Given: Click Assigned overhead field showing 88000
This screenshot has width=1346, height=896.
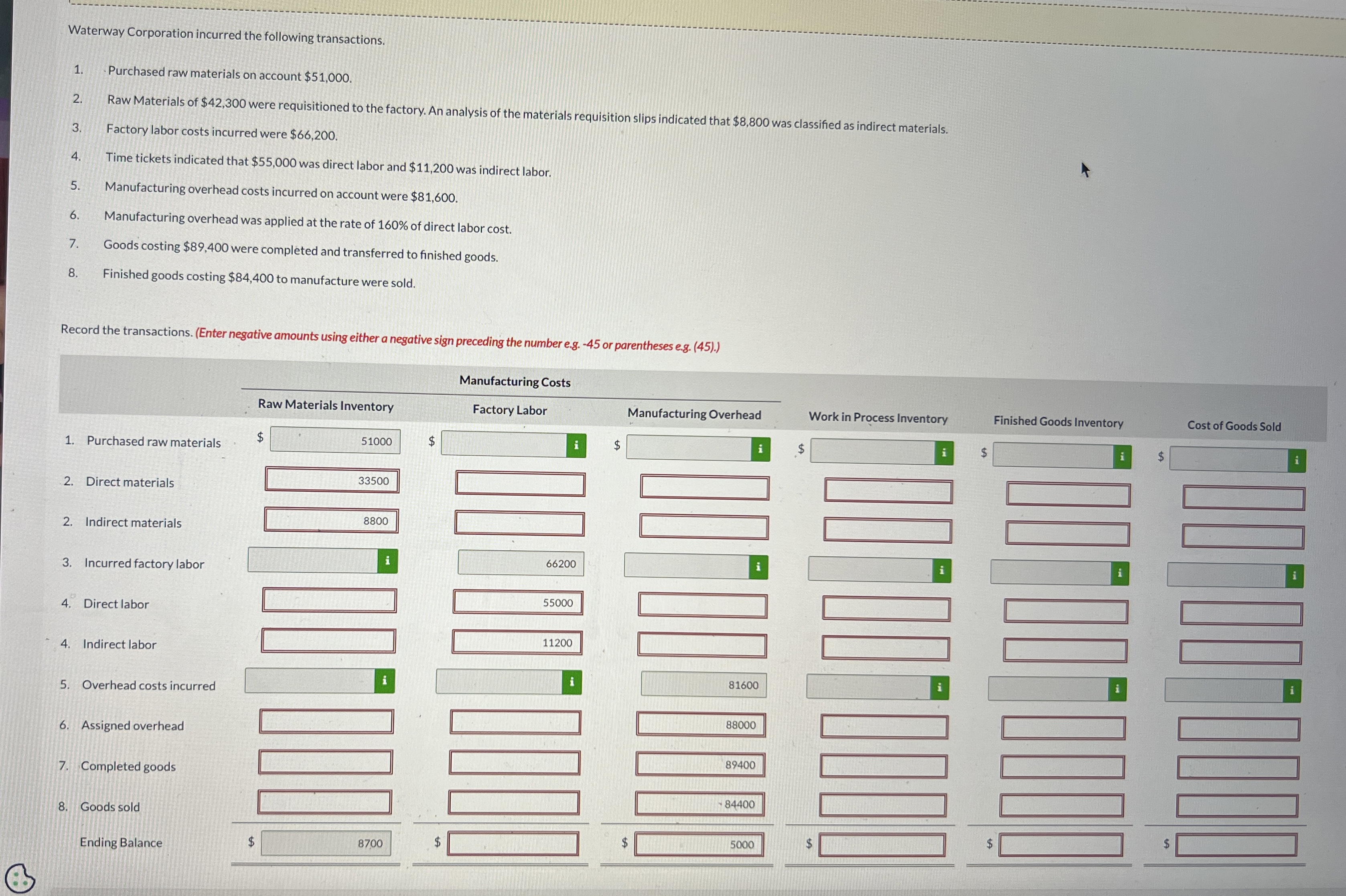Looking at the screenshot, I should (701, 725).
